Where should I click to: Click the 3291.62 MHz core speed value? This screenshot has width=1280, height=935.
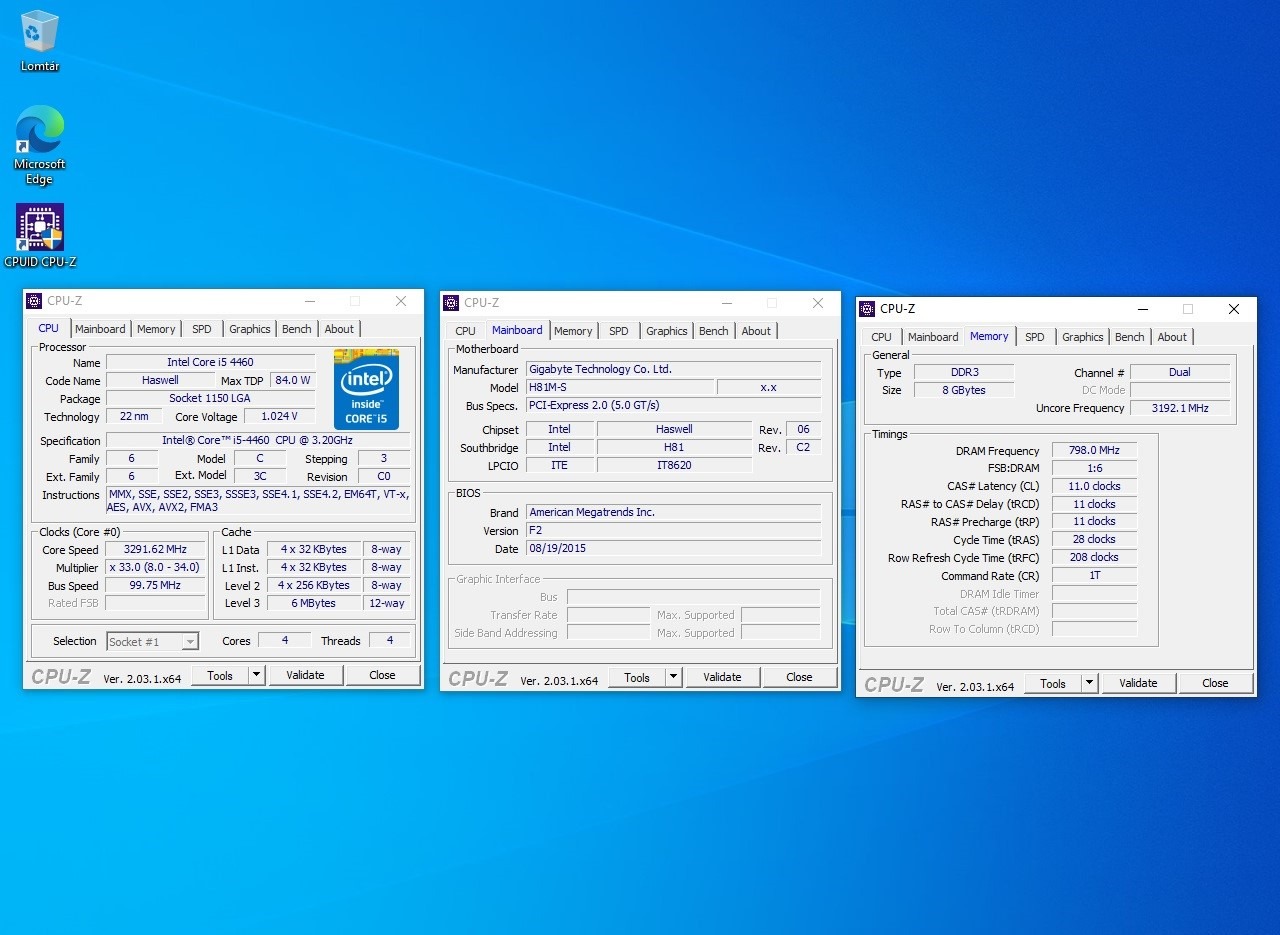tap(155, 549)
